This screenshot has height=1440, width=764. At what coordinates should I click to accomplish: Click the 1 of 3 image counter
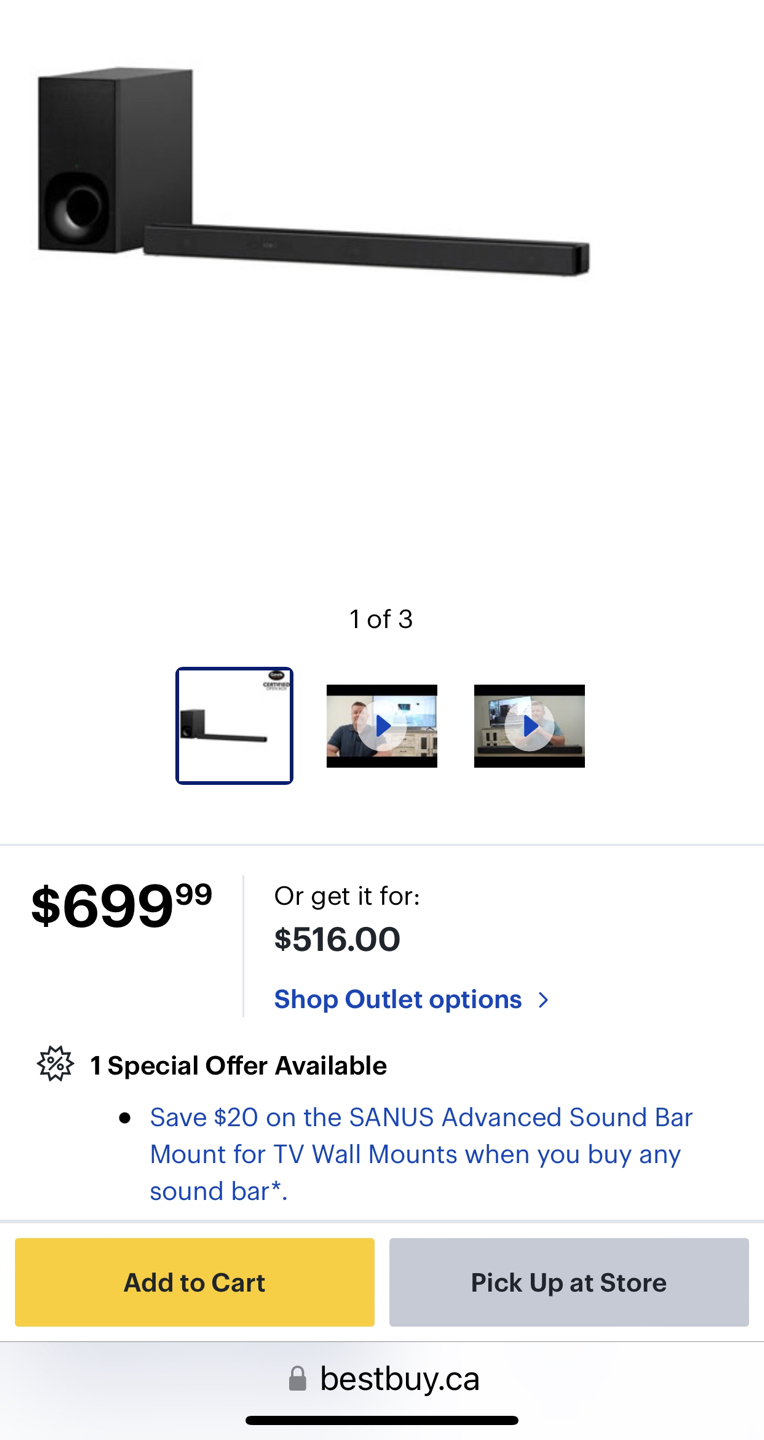point(381,619)
